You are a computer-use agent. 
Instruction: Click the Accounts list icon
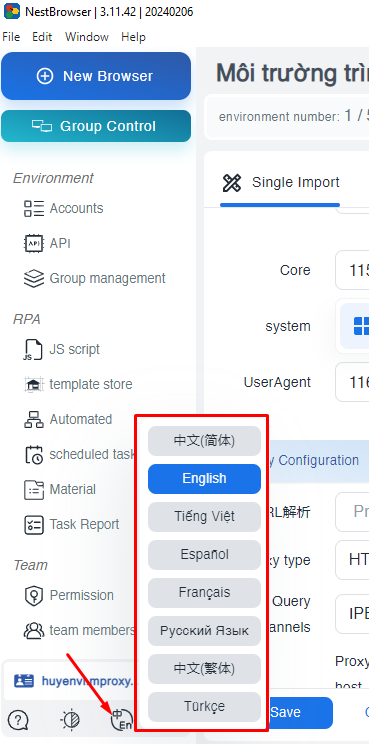34,208
